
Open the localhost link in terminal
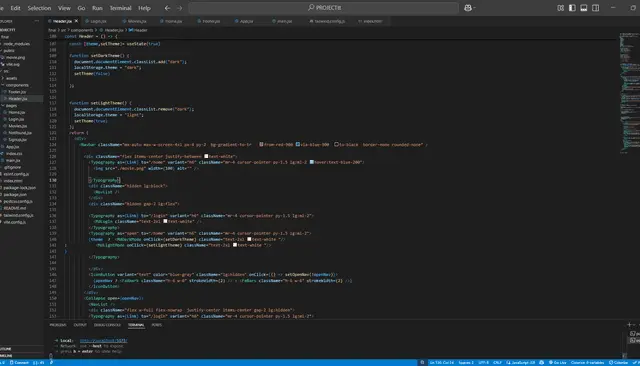[103, 340]
